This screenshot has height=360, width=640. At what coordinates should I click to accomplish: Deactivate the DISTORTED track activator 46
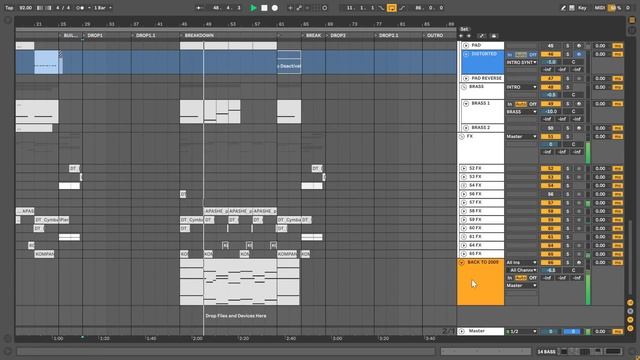[551, 54]
